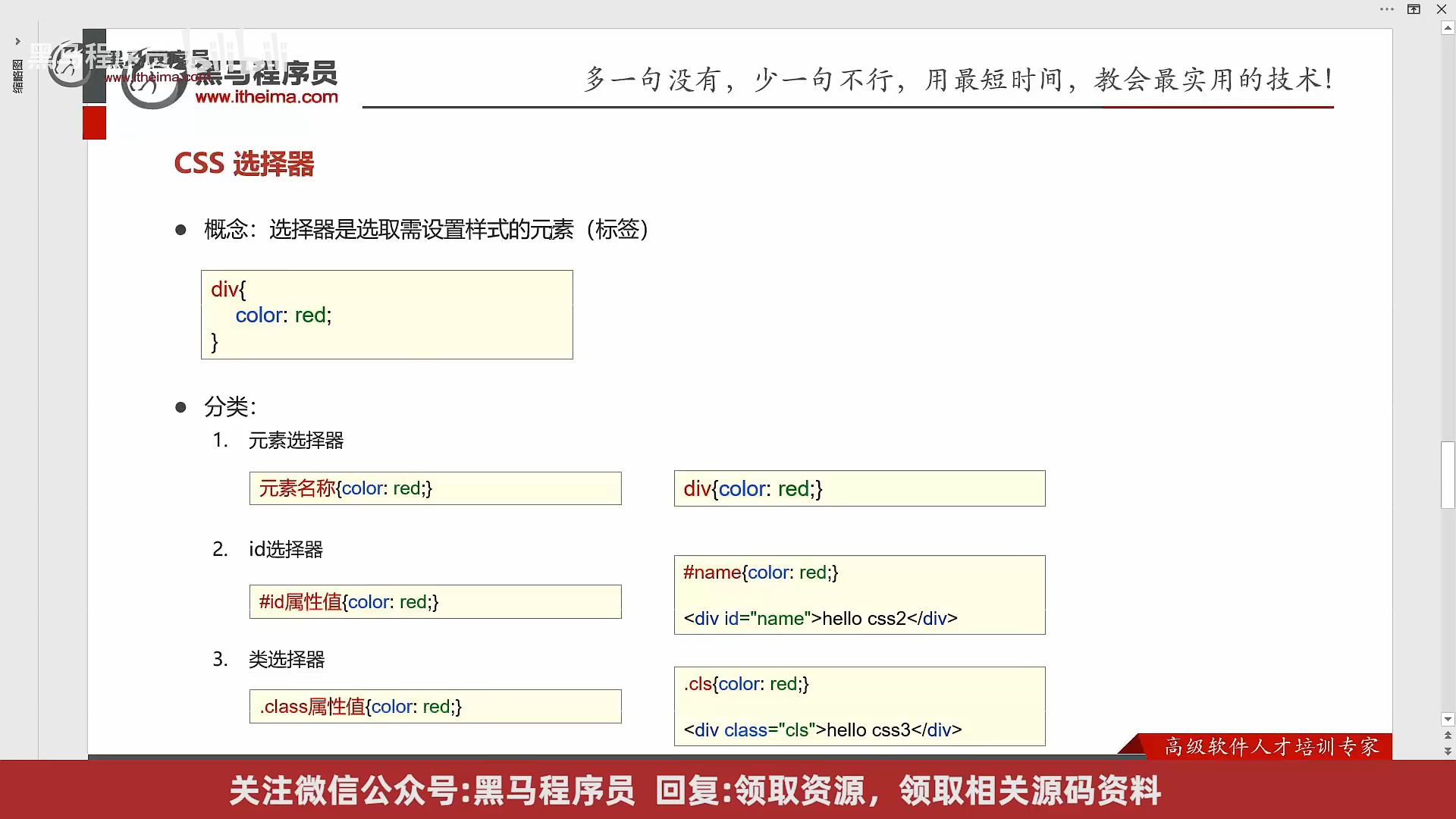Viewport: 1456px width, 819px height.
Task: Go to previous slide double-up arrow
Action: coord(1448,735)
